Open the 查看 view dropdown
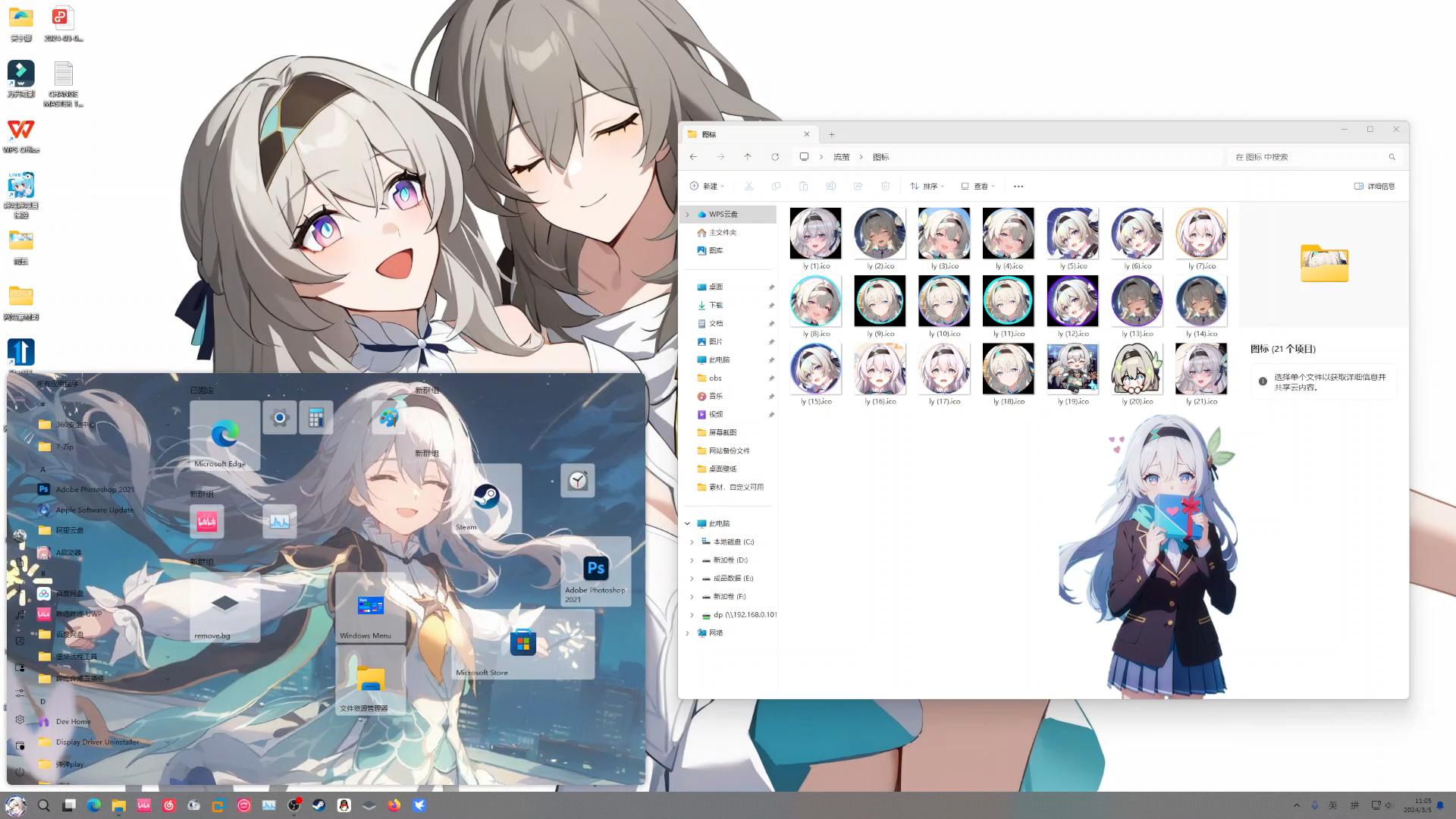This screenshot has width=1456, height=819. (977, 186)
